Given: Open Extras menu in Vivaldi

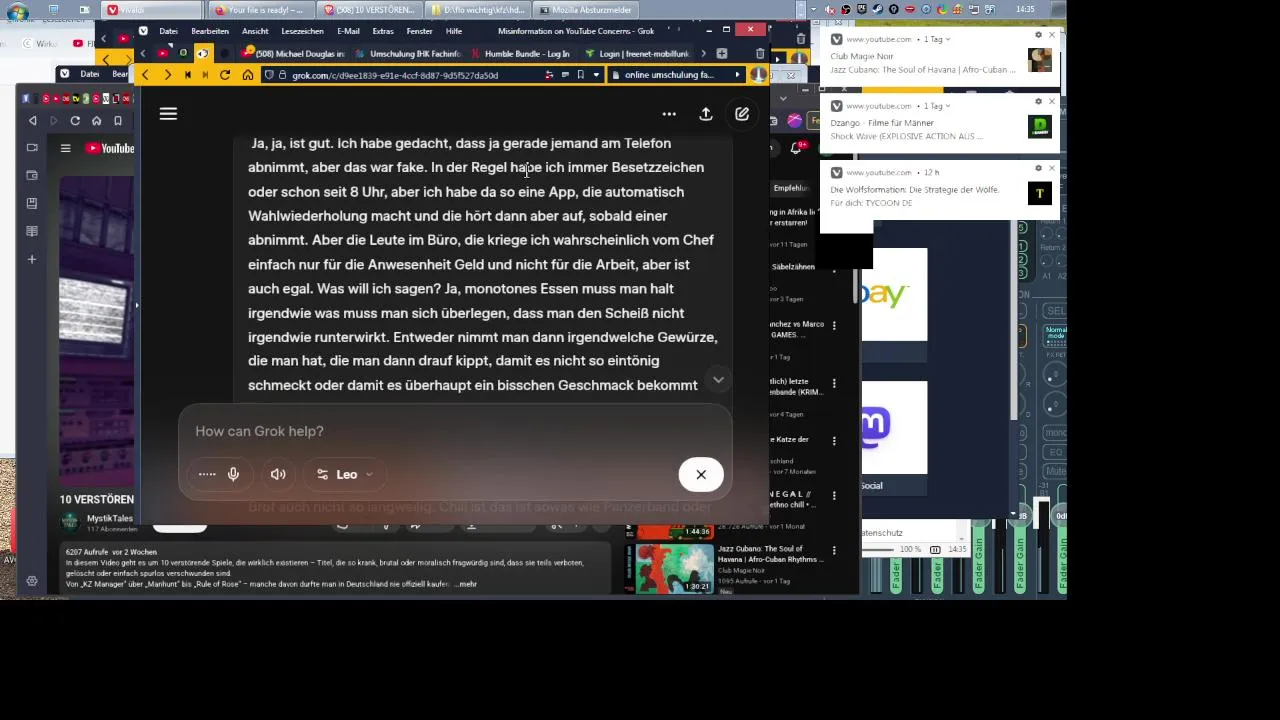Looking at the screenshot, I should (383, 31).
